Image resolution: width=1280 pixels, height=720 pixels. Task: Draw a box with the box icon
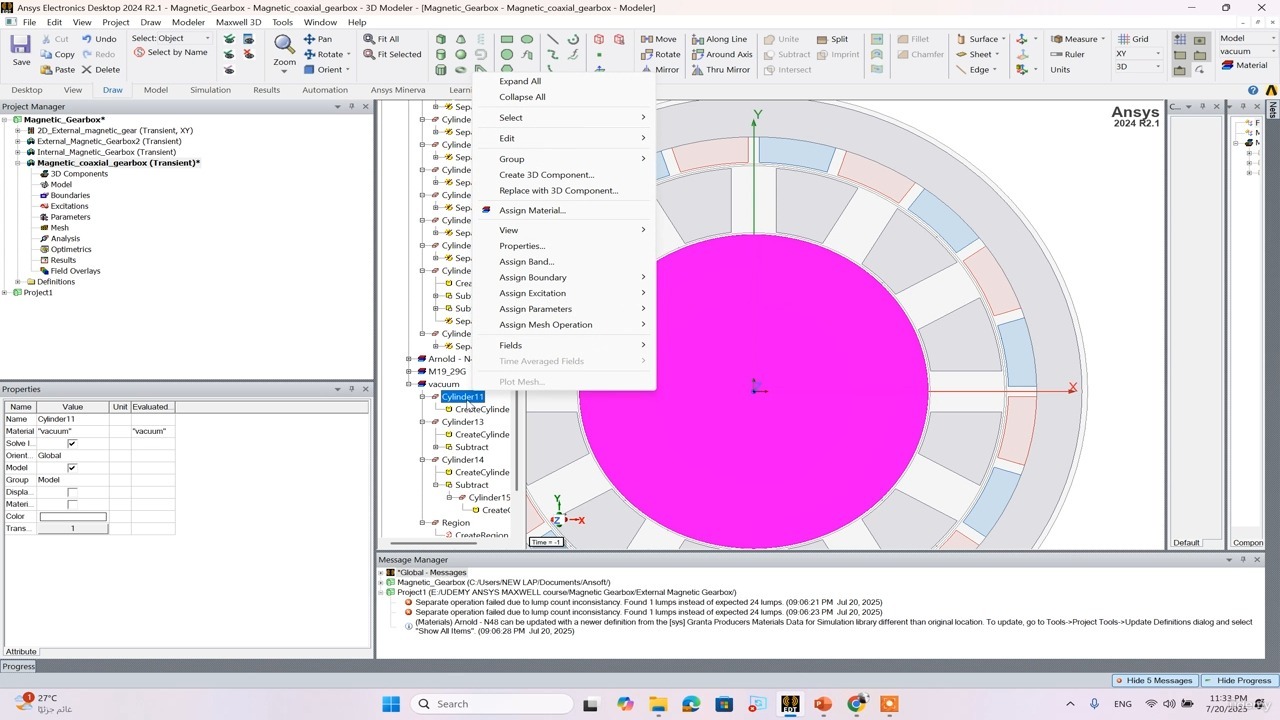[x=441, y=39]
